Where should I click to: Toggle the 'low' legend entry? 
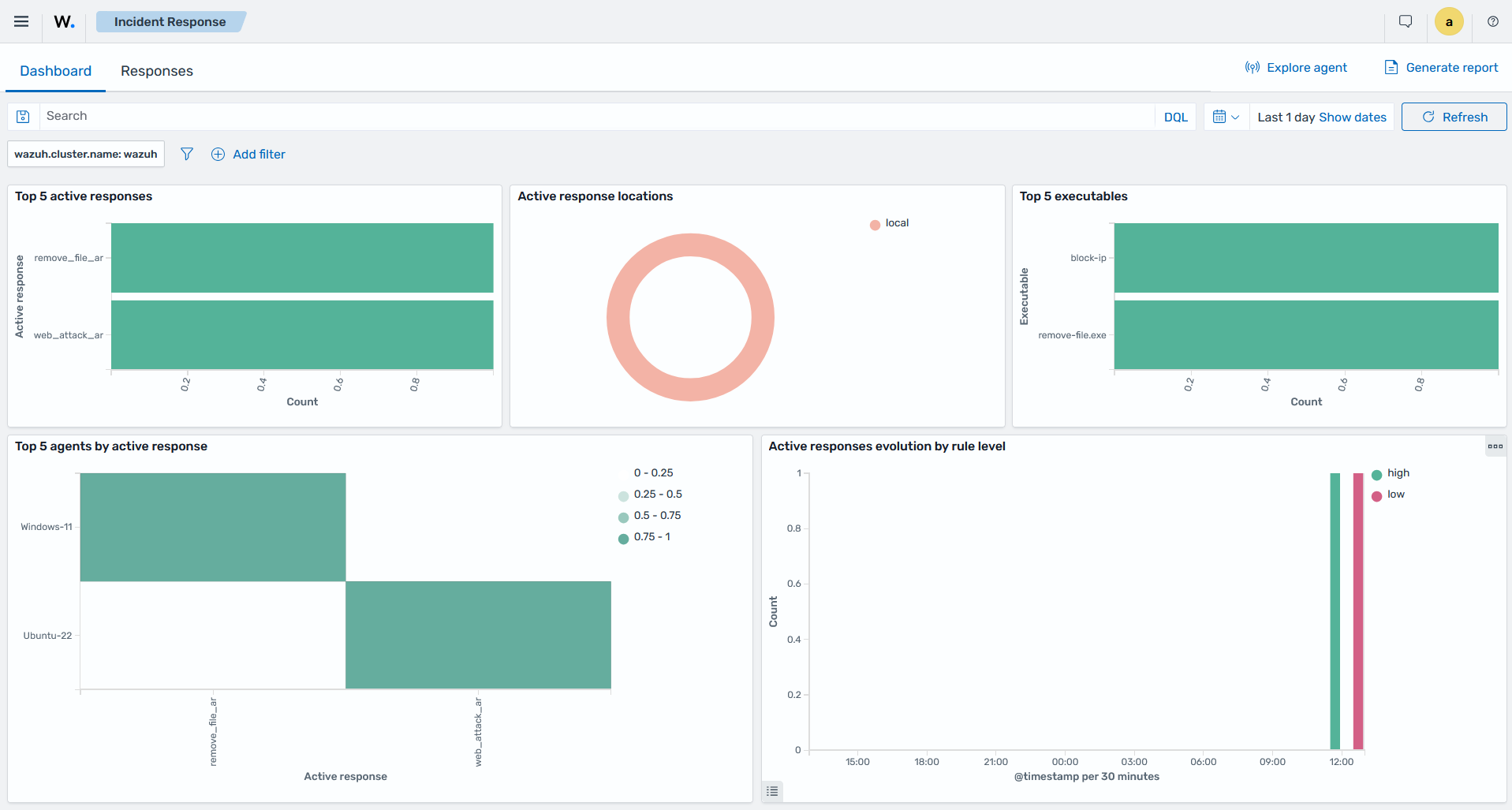coord(1388,495)
